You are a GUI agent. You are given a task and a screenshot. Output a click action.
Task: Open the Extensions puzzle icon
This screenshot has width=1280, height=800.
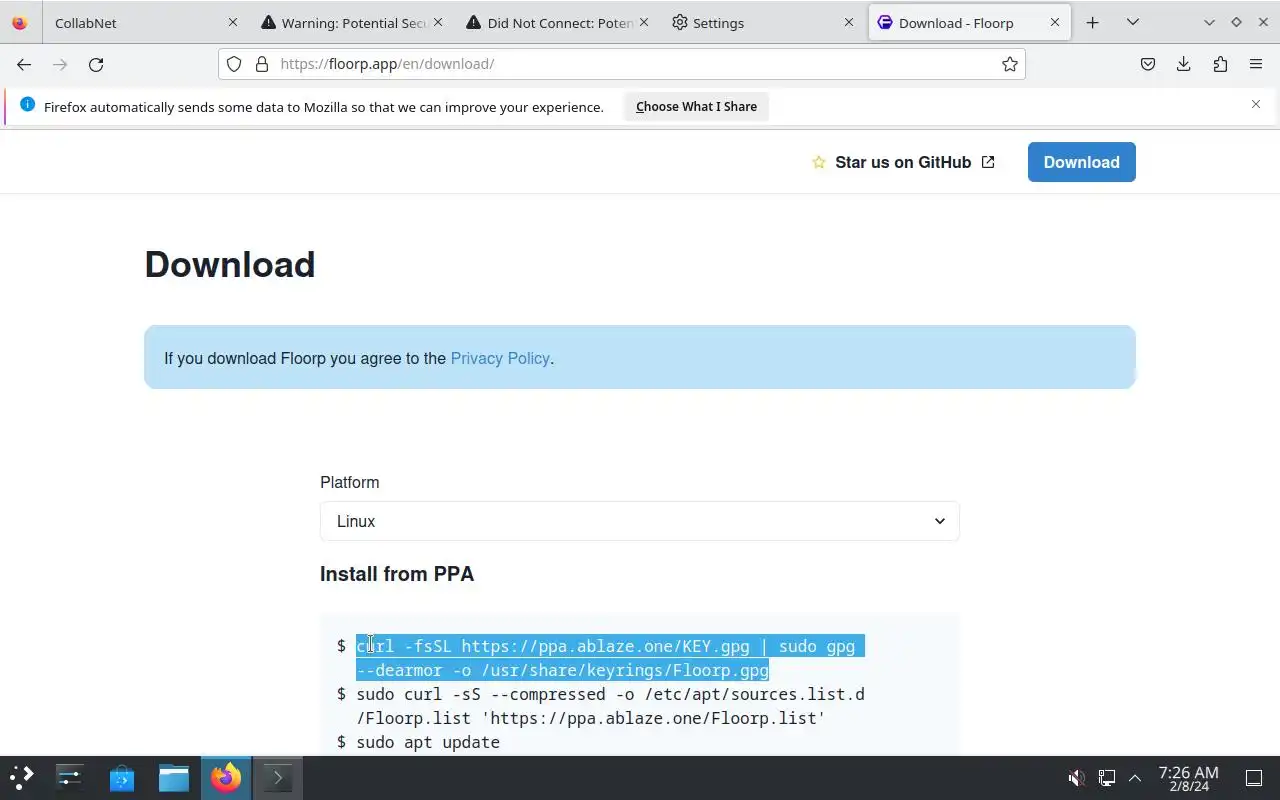[x=1220, y=64]
